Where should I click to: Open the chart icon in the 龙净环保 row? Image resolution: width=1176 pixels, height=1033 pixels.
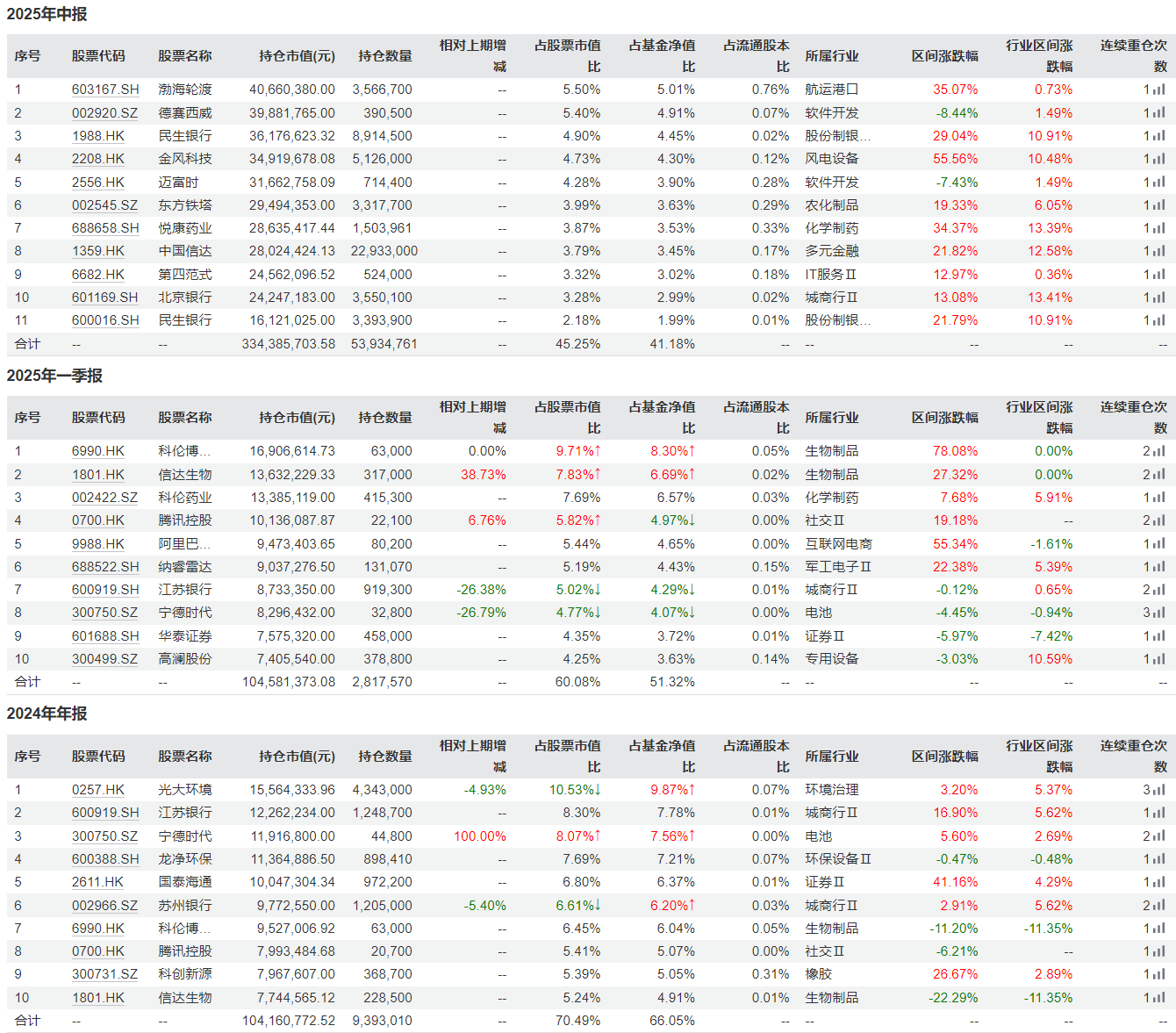point(1159,859)
